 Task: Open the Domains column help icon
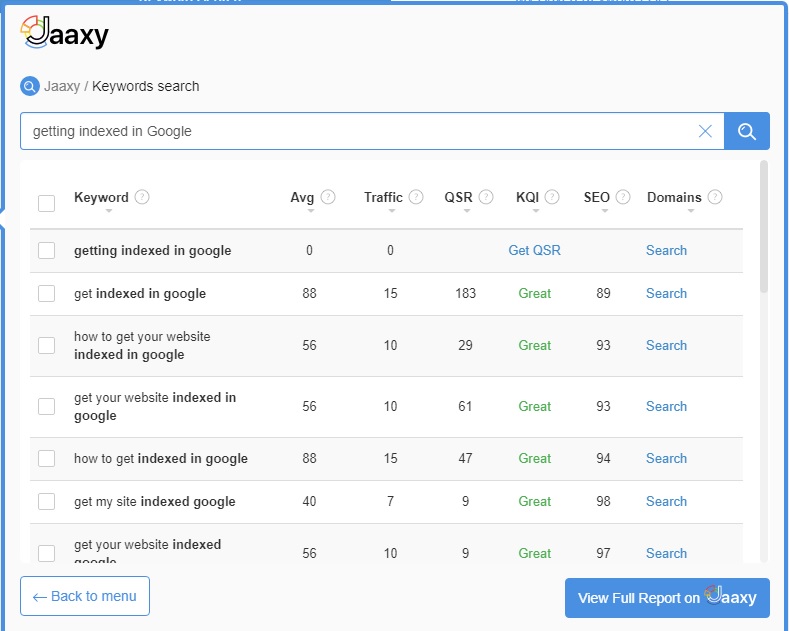(715, 197)
